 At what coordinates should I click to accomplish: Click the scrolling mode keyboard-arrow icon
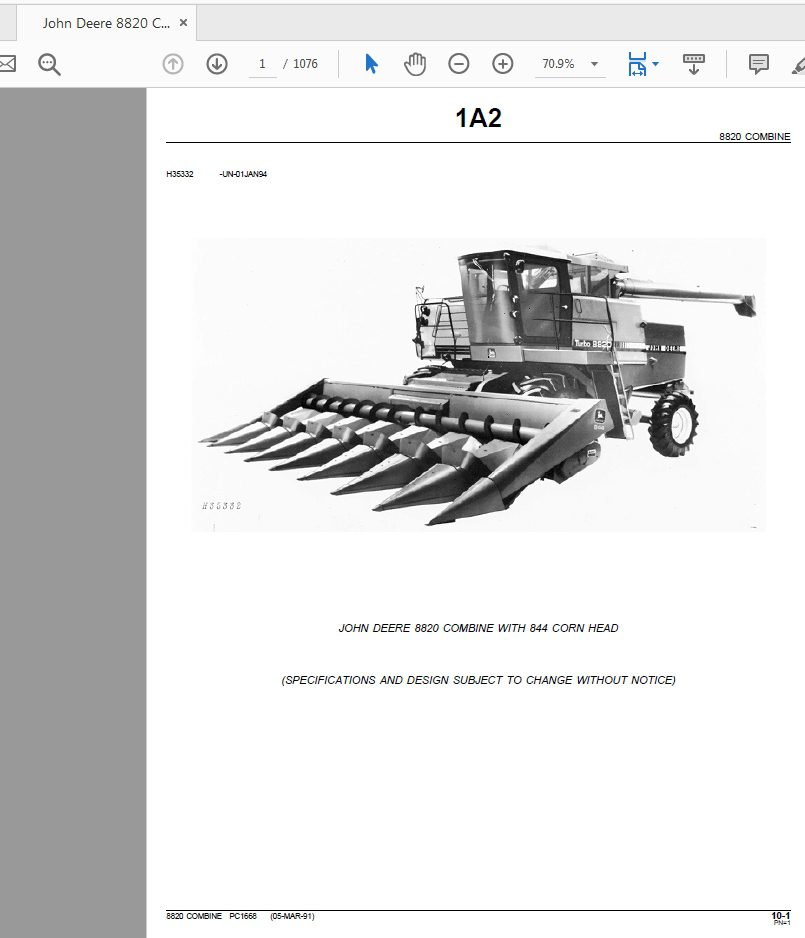coord(694,64)
